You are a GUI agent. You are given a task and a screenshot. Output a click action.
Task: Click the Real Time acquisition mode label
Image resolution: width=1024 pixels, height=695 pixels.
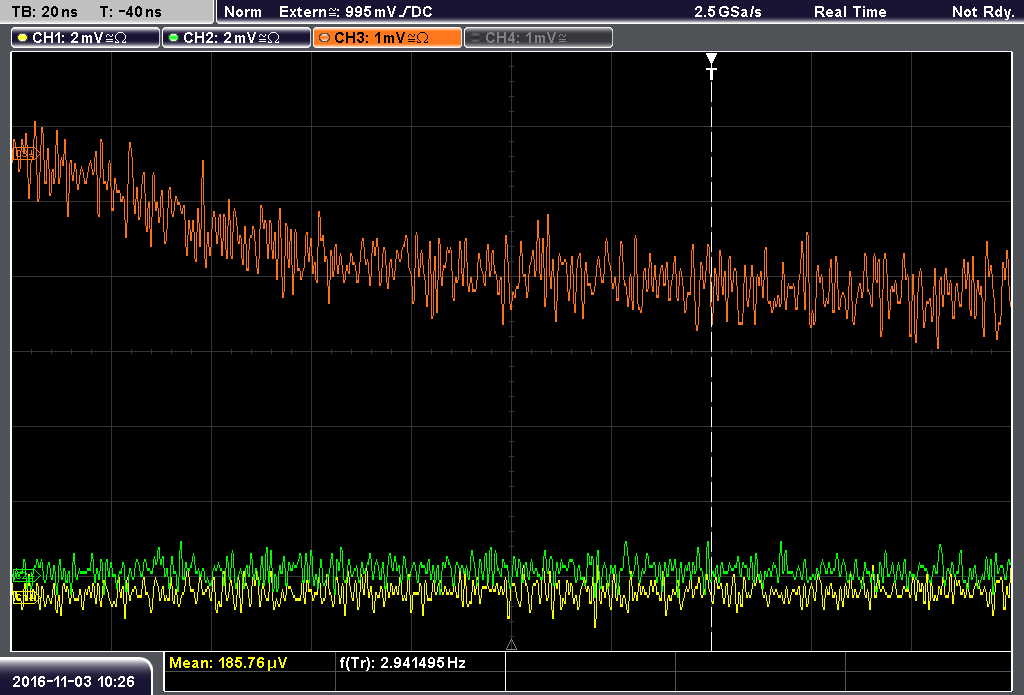(850, 12)
